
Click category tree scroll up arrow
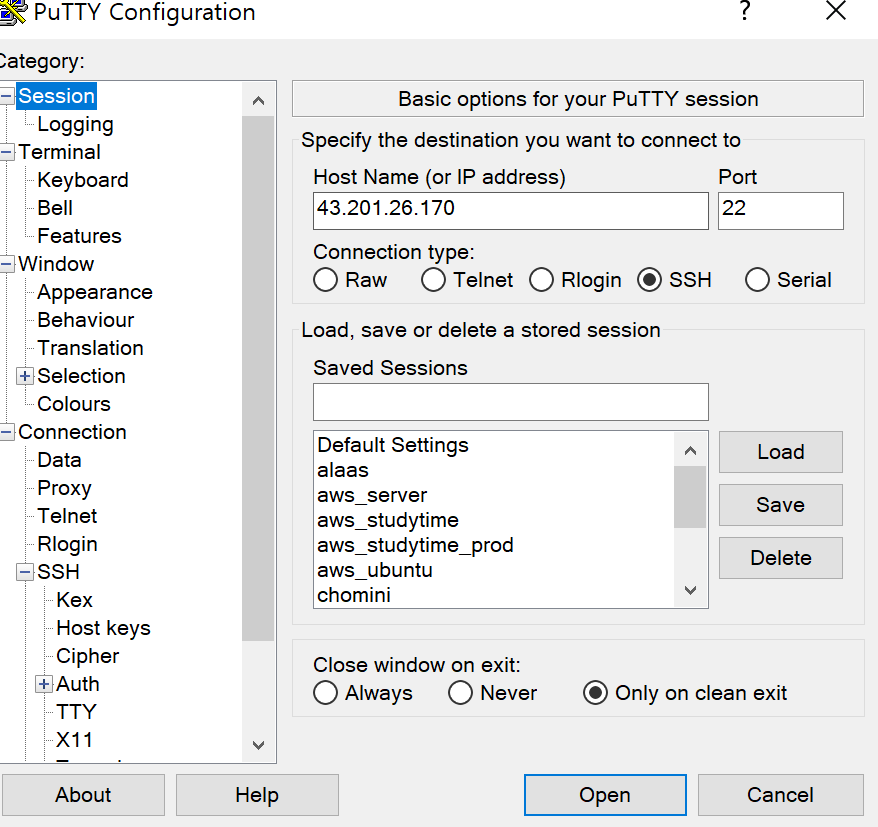point(258,101)
